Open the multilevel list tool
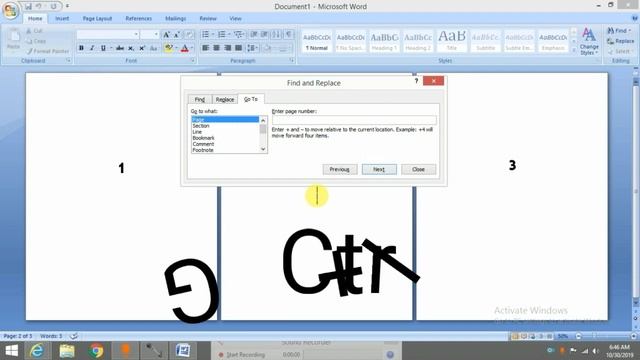 pos(238,35)
